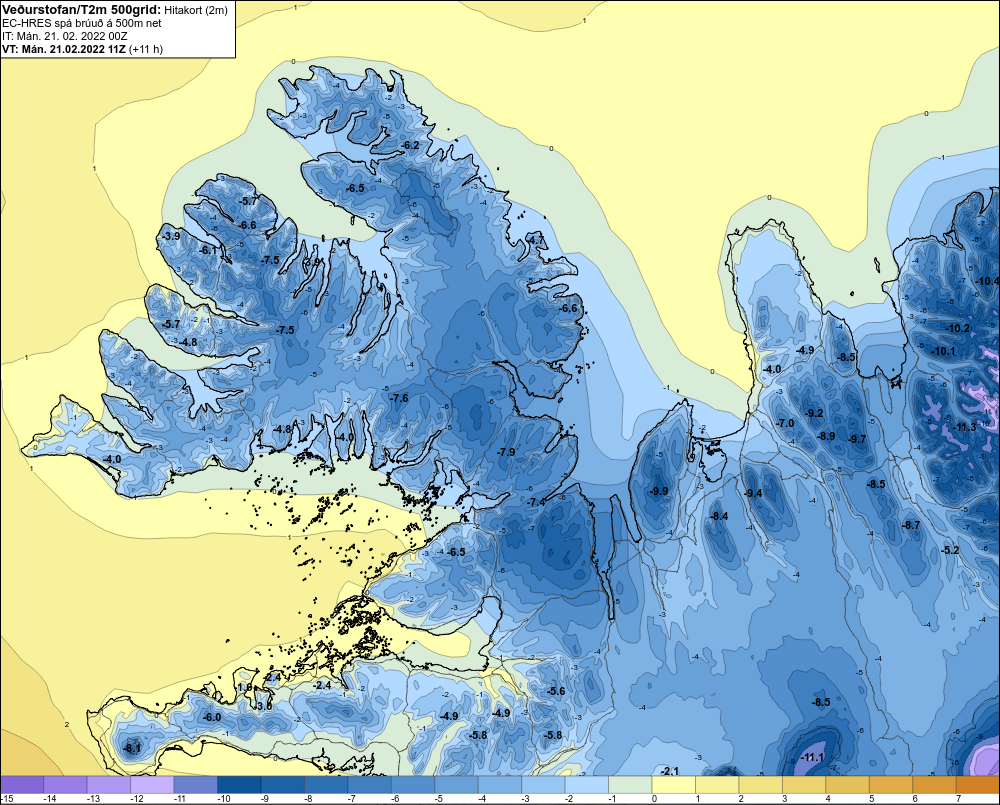
Task: Select the -7.9 temperature value
Action: (x=506, y=452)
